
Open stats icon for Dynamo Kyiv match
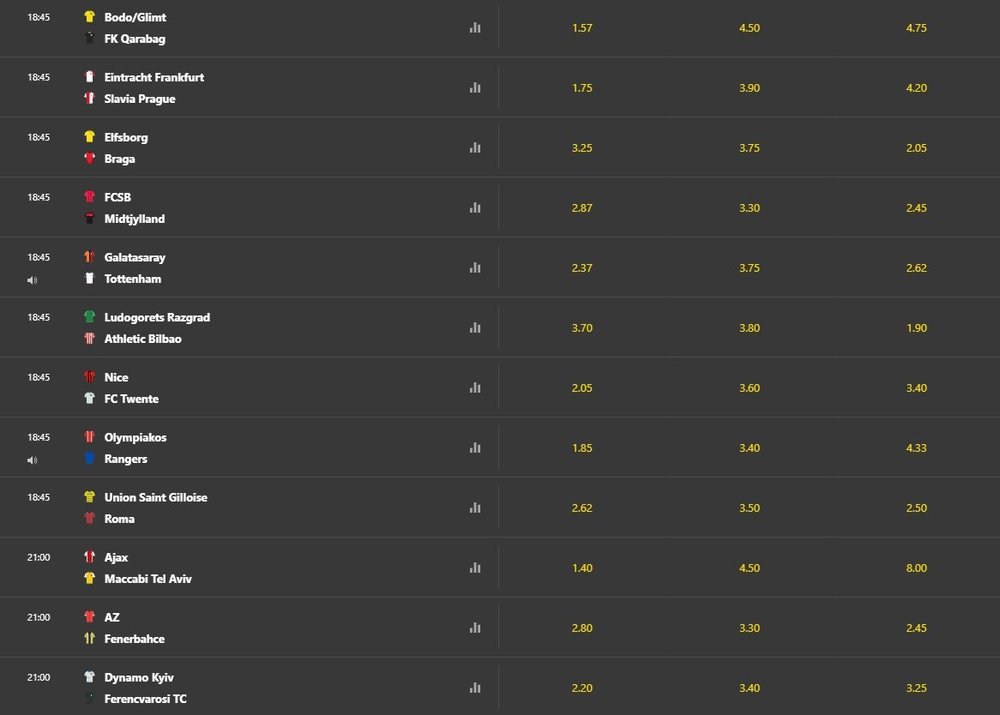[475, 688]
